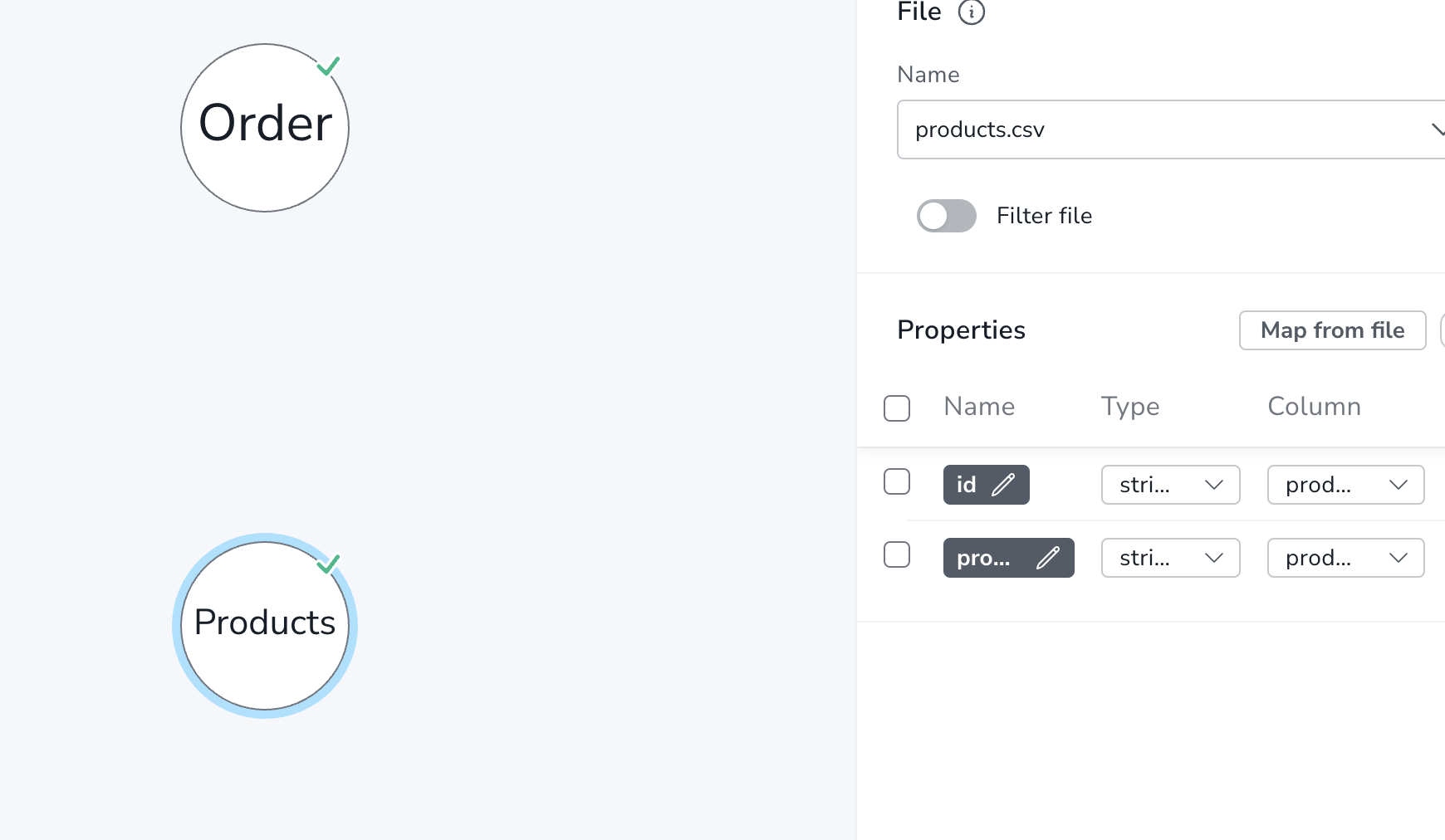Click the Products node green checkmark
The image size is (1445, 840).
[x=329, y=564]
